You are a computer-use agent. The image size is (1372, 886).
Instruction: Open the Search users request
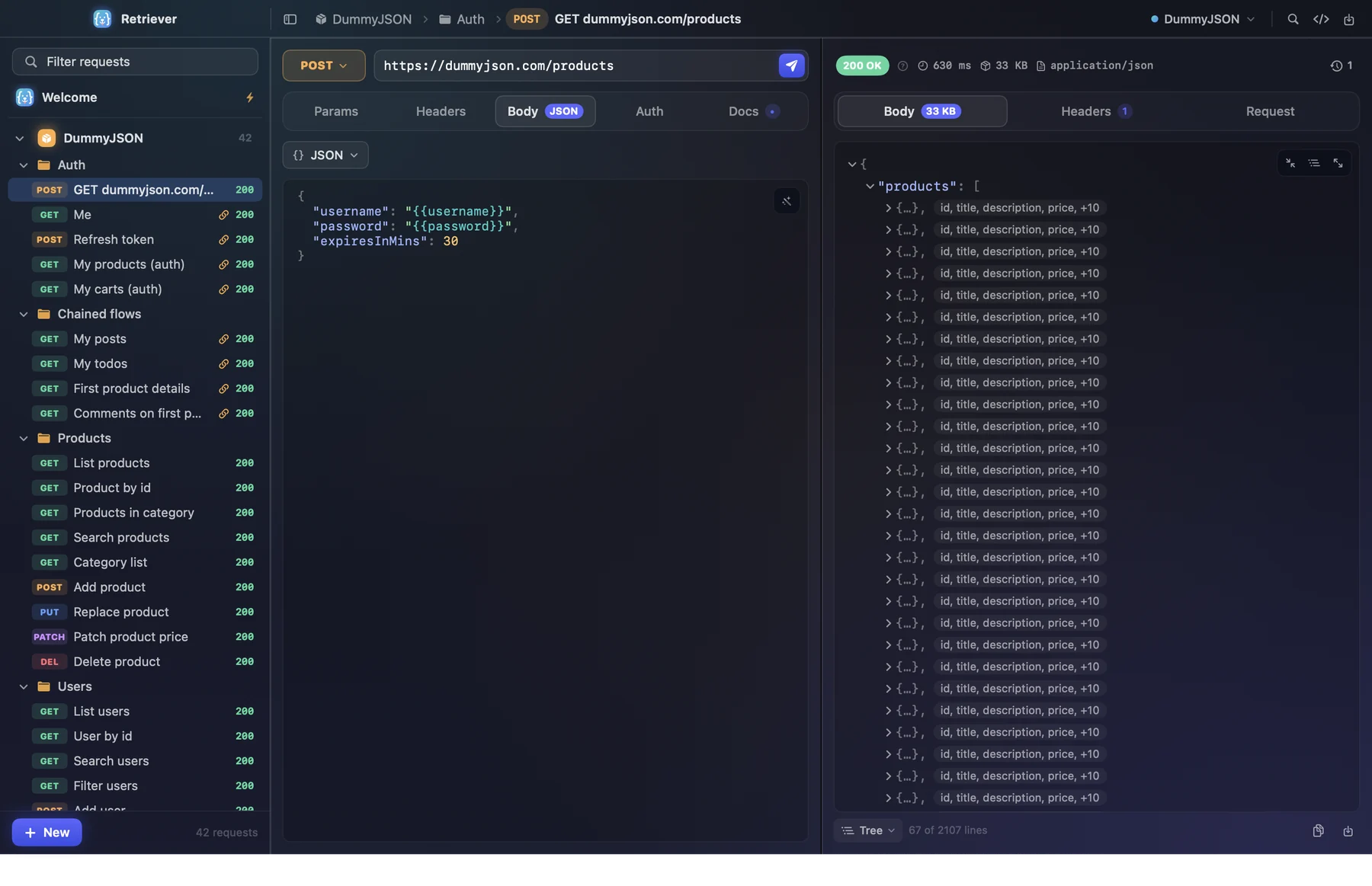pos(135,761)
